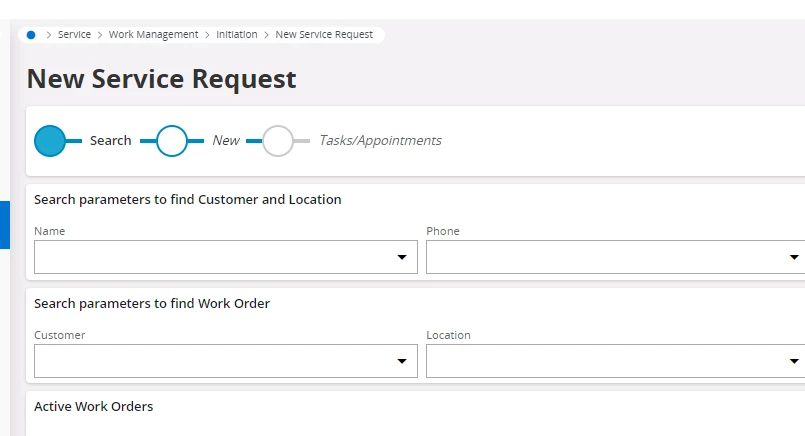Viewport: 805px width, 436px height.
Task: Click inside the Phone input field
Action: click(616, 257)
